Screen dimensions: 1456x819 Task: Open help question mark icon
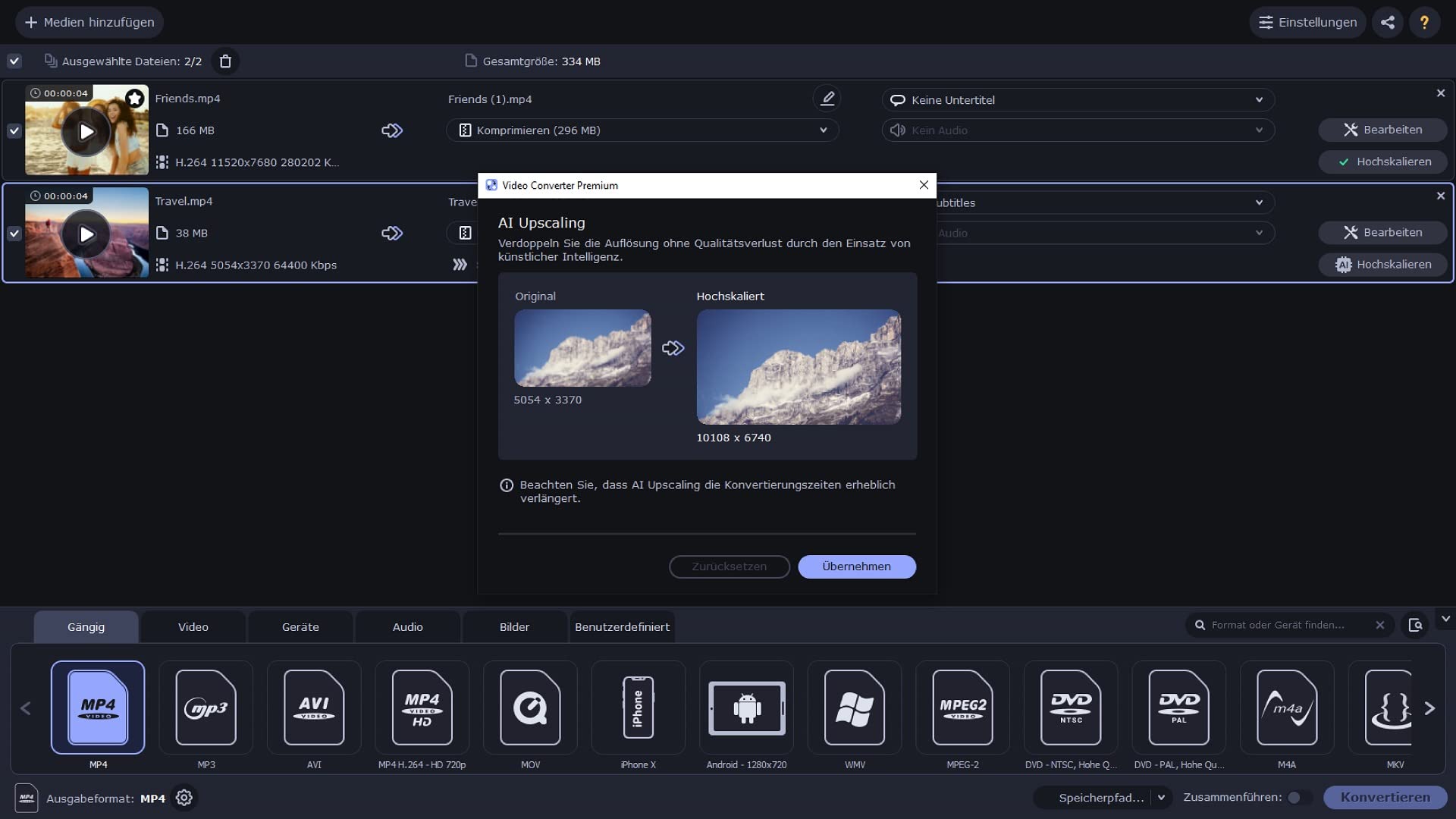[x=1425, y=22]
